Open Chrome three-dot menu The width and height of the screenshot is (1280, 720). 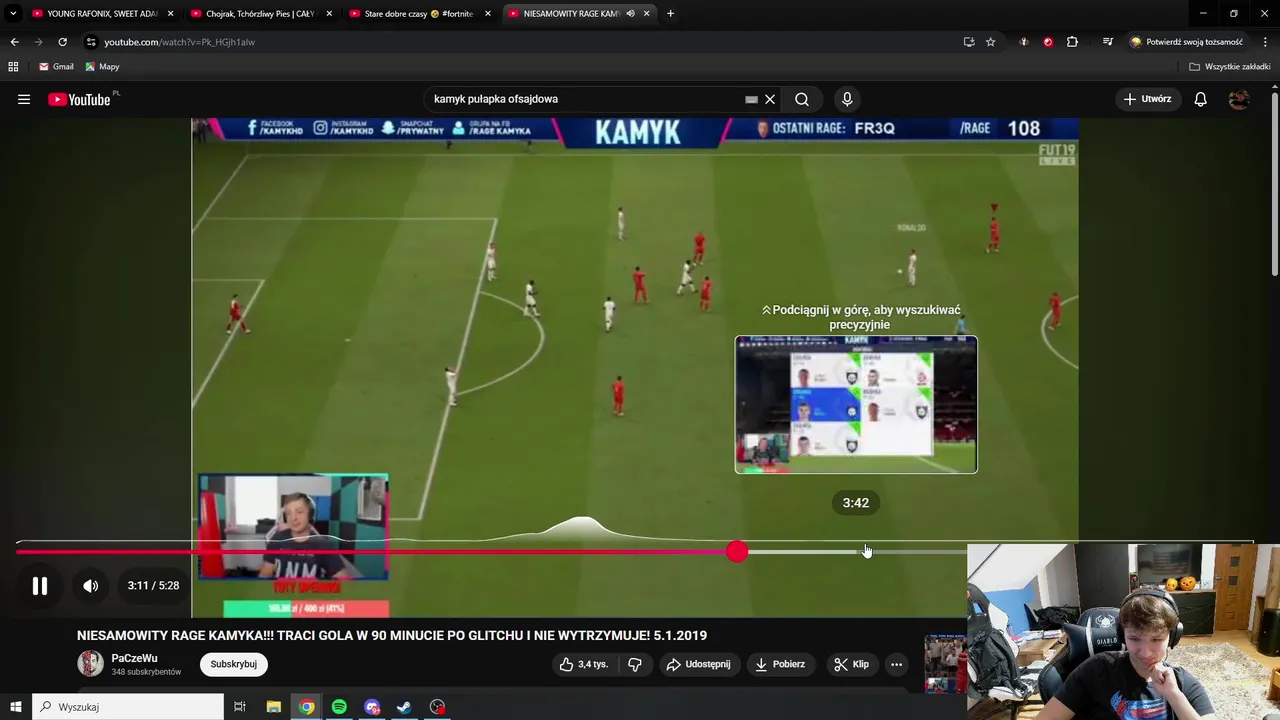pos(1265,42)
